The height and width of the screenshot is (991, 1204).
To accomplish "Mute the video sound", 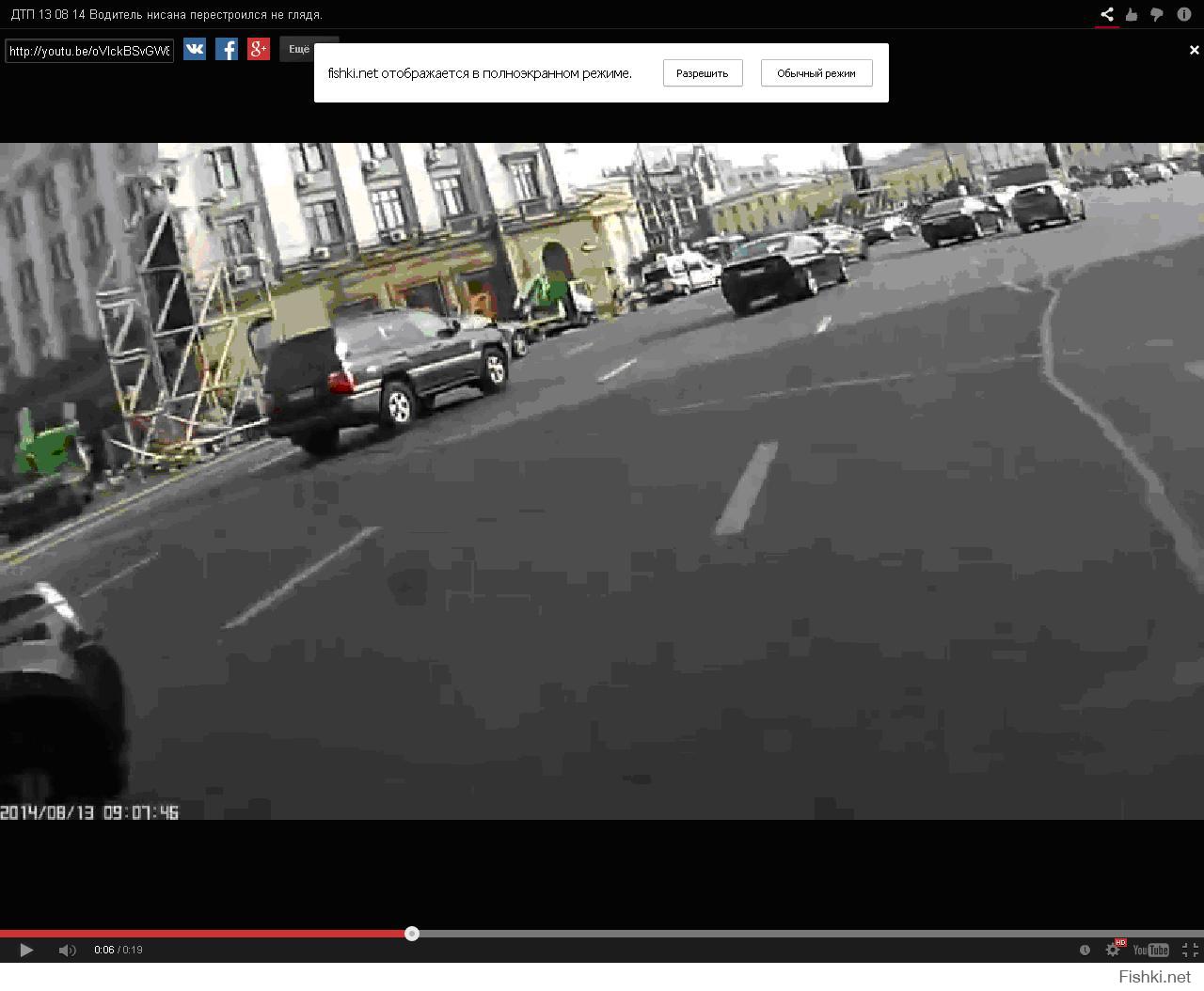I will 67,950.
